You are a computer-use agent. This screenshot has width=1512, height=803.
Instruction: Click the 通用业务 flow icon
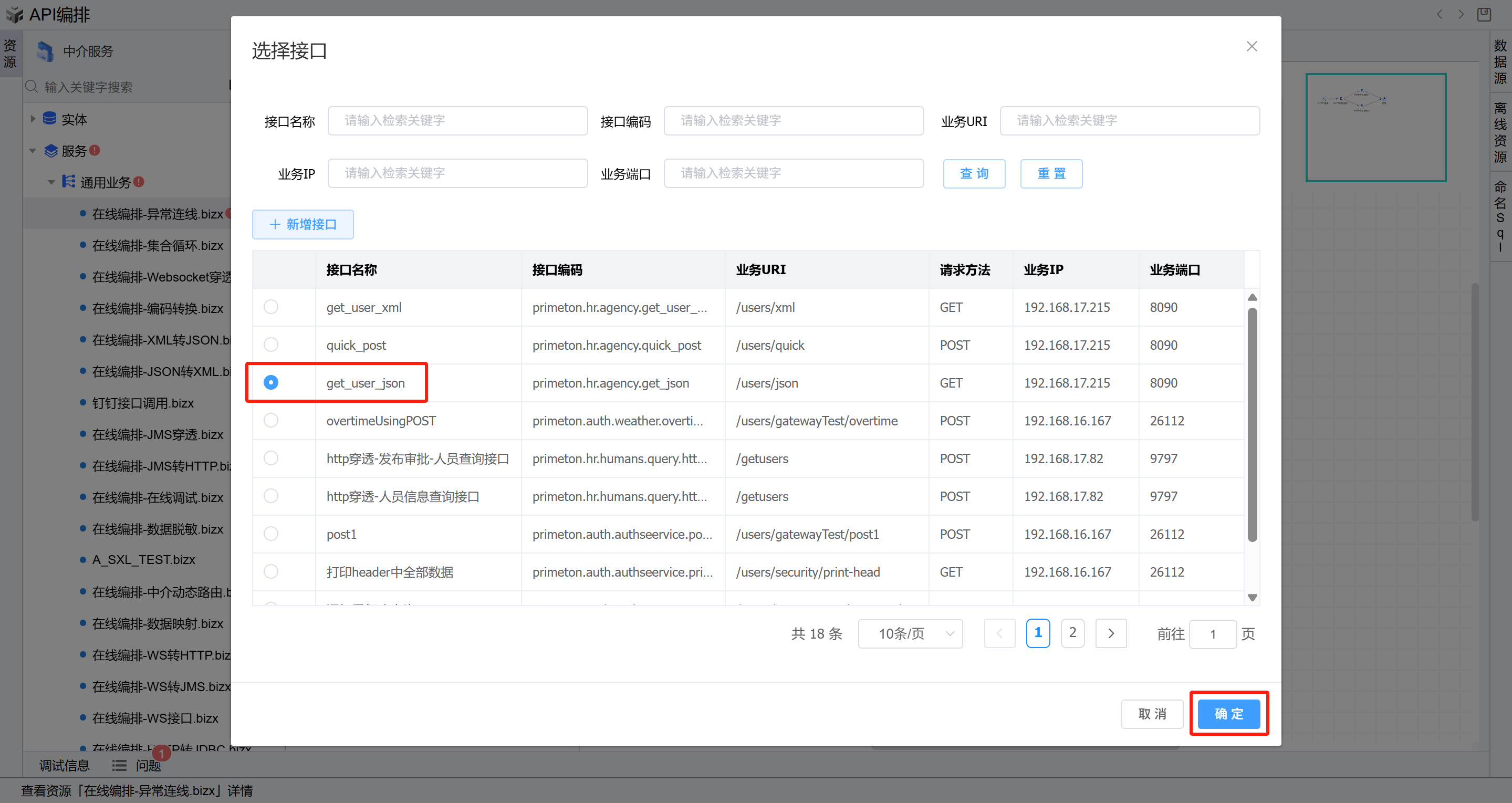(x=69, y=182)
